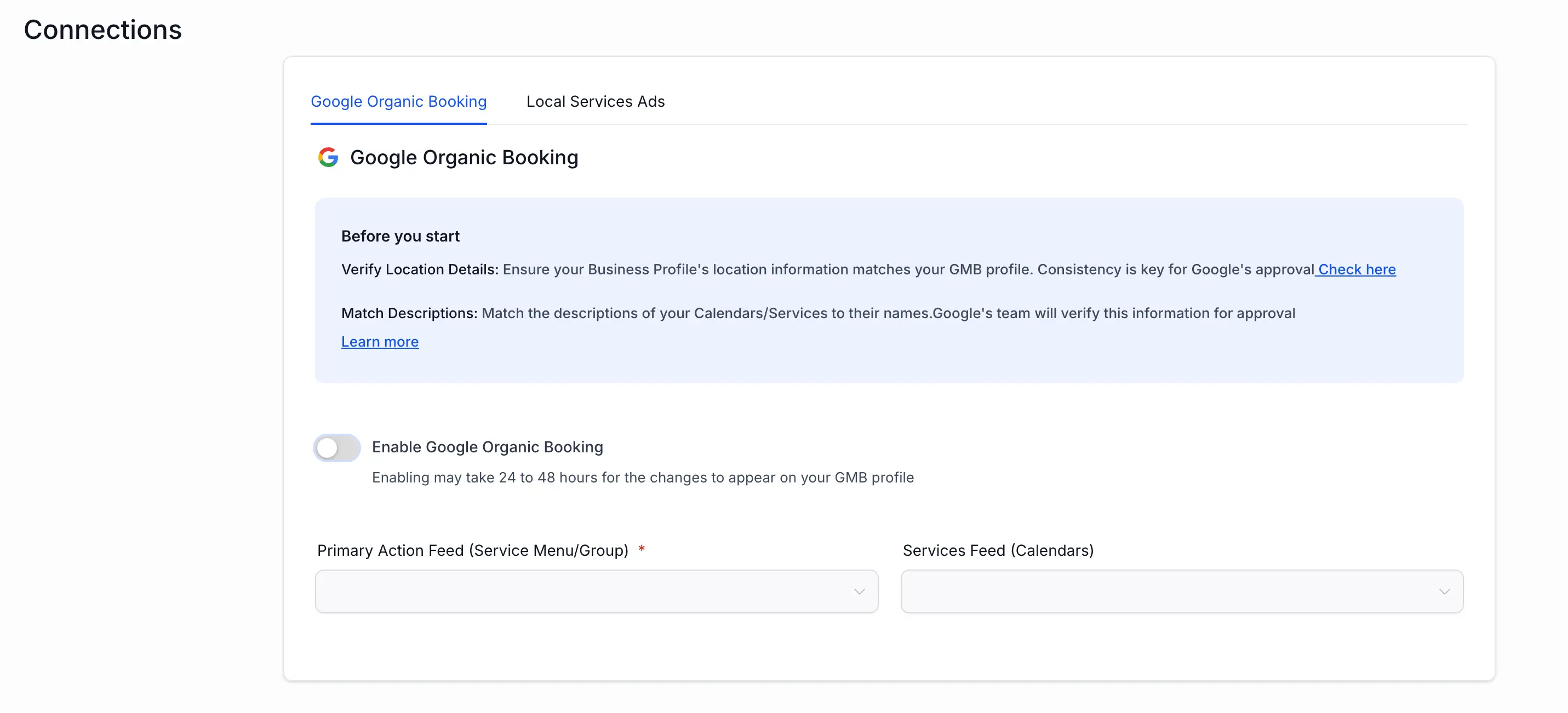1568x713 pixels.
Task: Click the 24 to 48 hours notice text
Action: pos(643,478)
